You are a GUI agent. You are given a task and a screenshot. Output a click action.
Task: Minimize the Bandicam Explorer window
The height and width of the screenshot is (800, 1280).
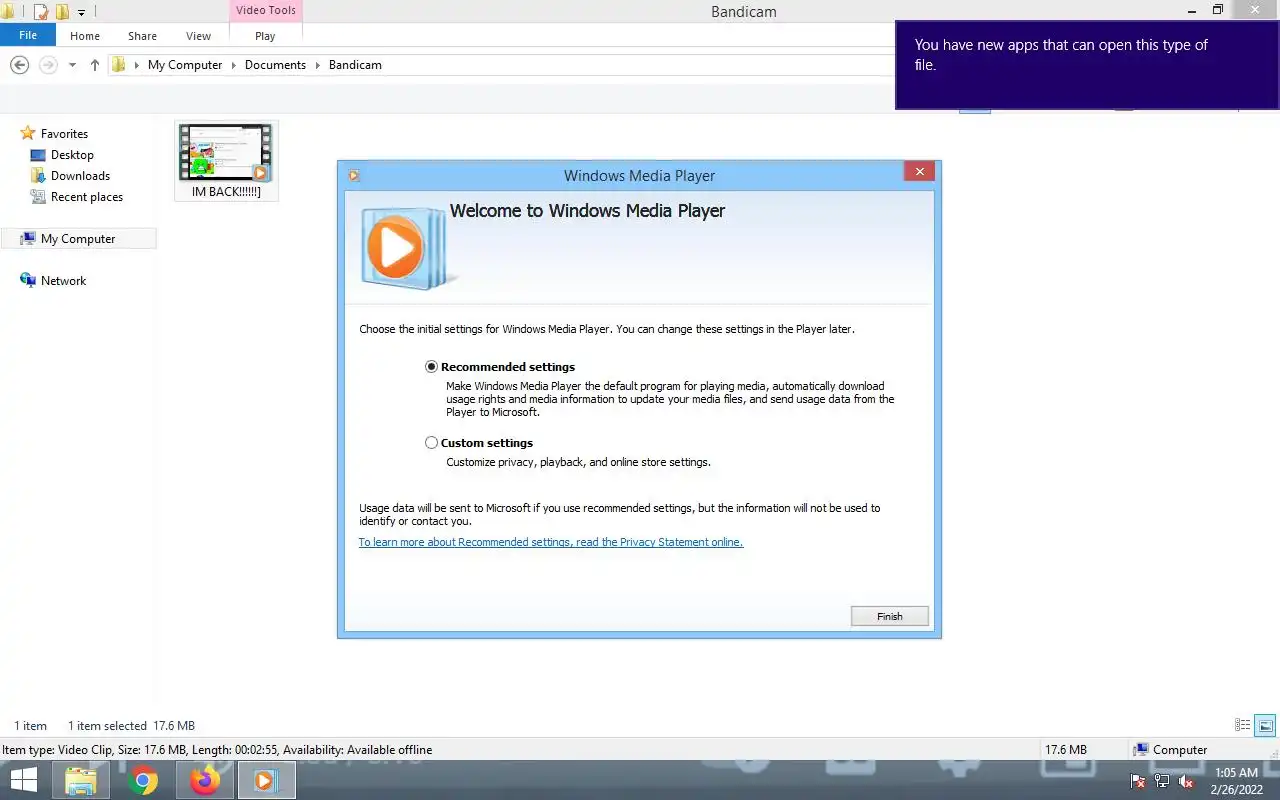pos(1191,10)
